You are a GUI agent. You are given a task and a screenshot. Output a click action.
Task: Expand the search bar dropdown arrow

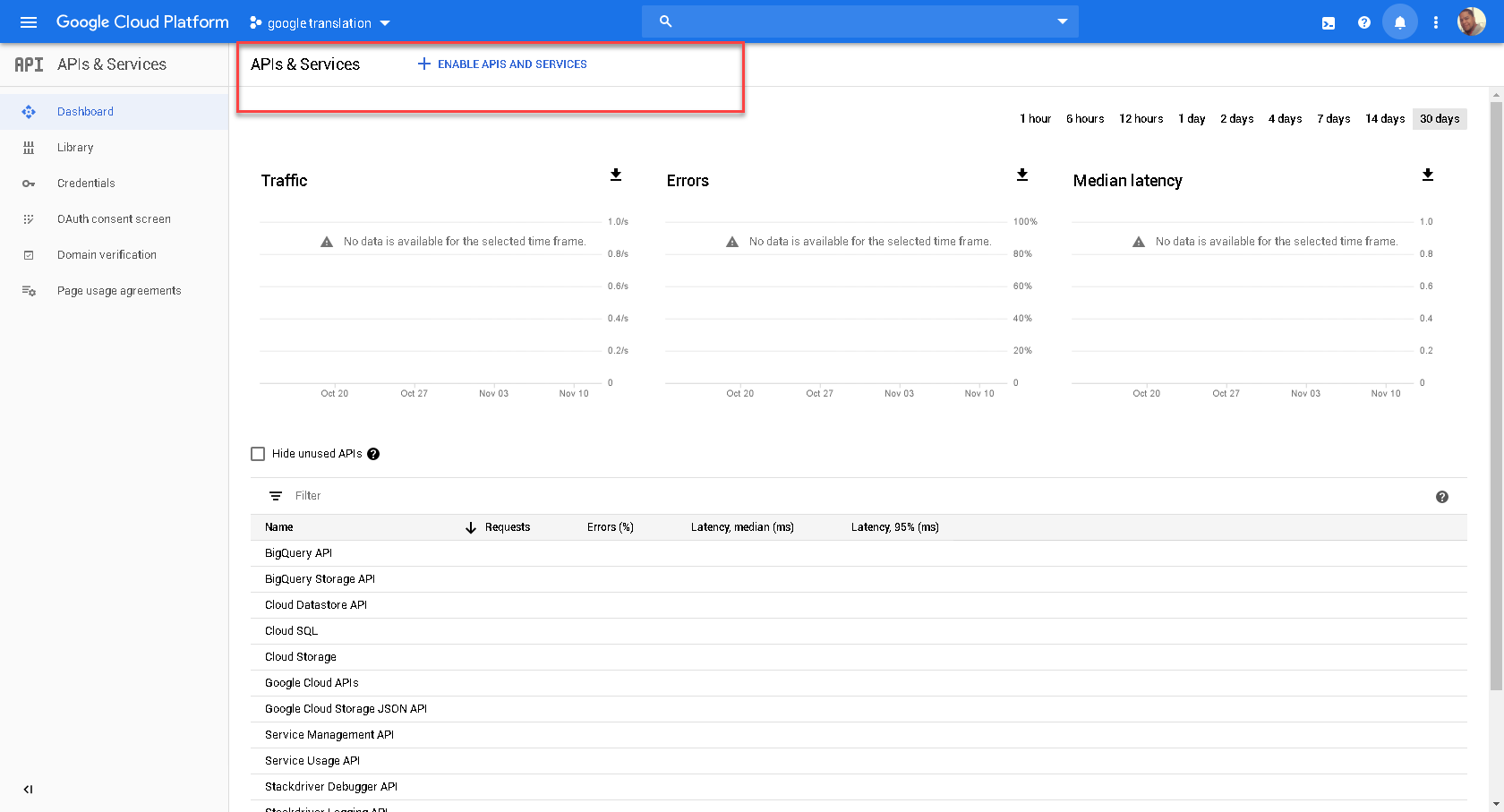[x=1063, y=21]
